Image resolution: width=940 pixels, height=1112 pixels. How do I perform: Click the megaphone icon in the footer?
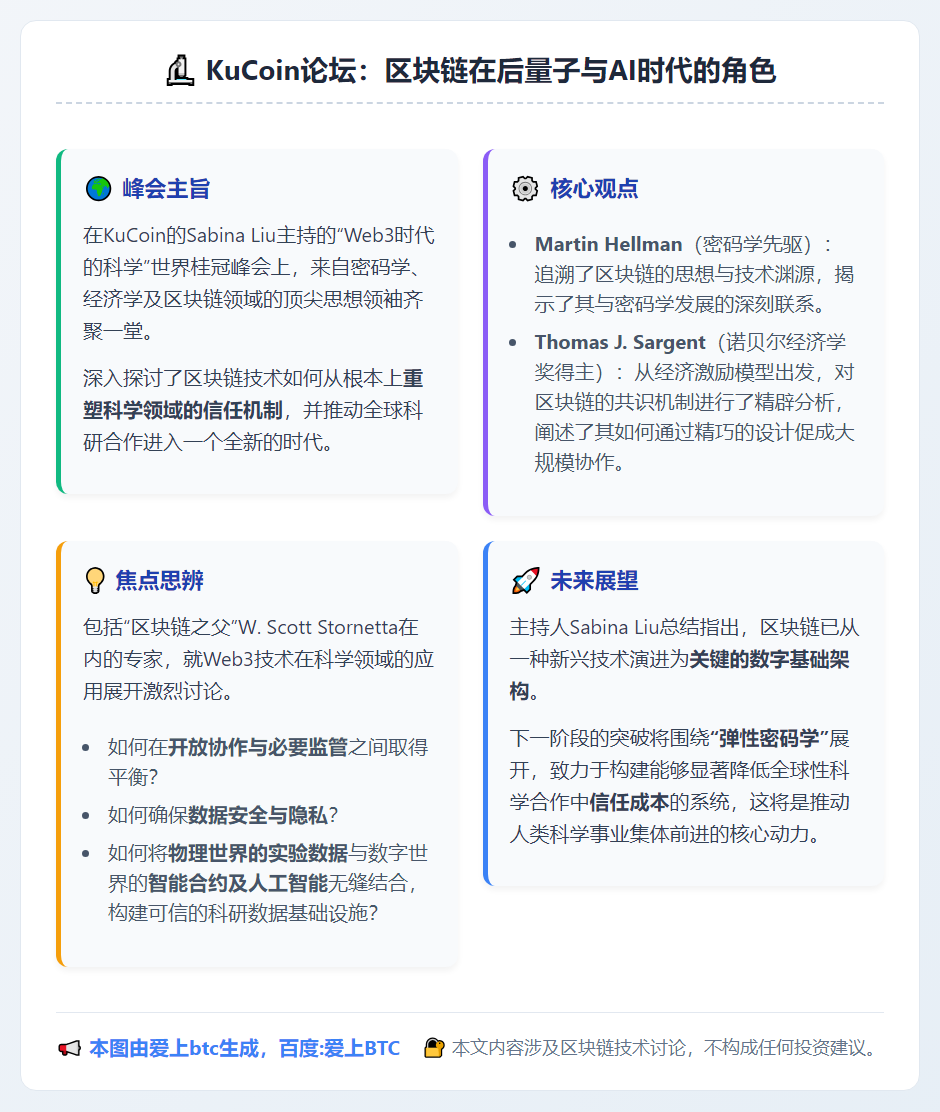(70, 1048)
